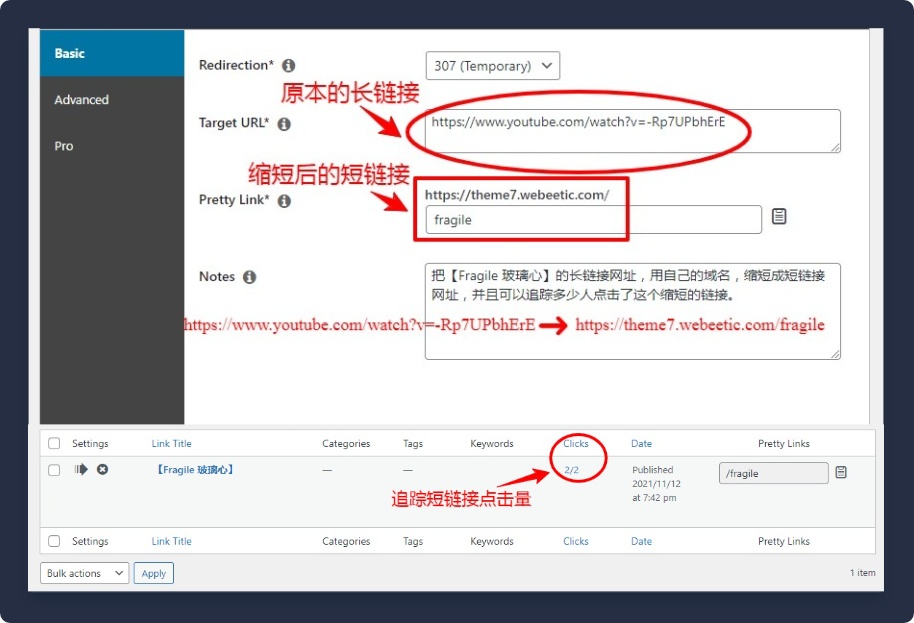914x623 pixels.
Task: Click the redirect arrow icon in Fragile row
Action: point(81,470)
